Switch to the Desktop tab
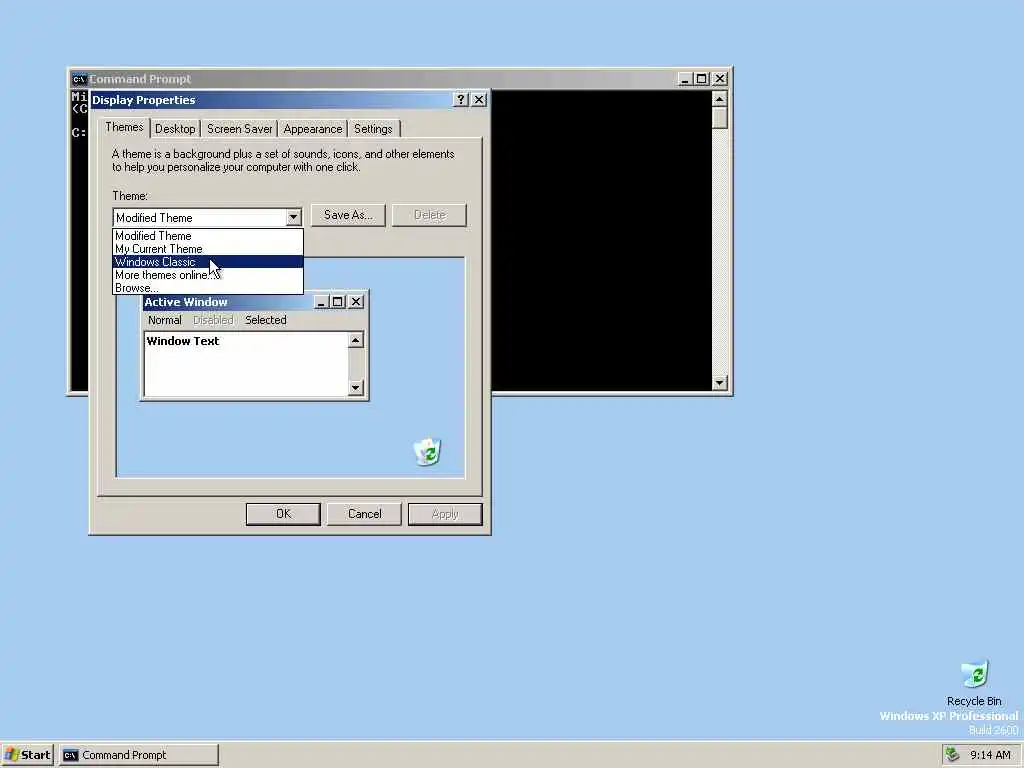 point(175,129)
